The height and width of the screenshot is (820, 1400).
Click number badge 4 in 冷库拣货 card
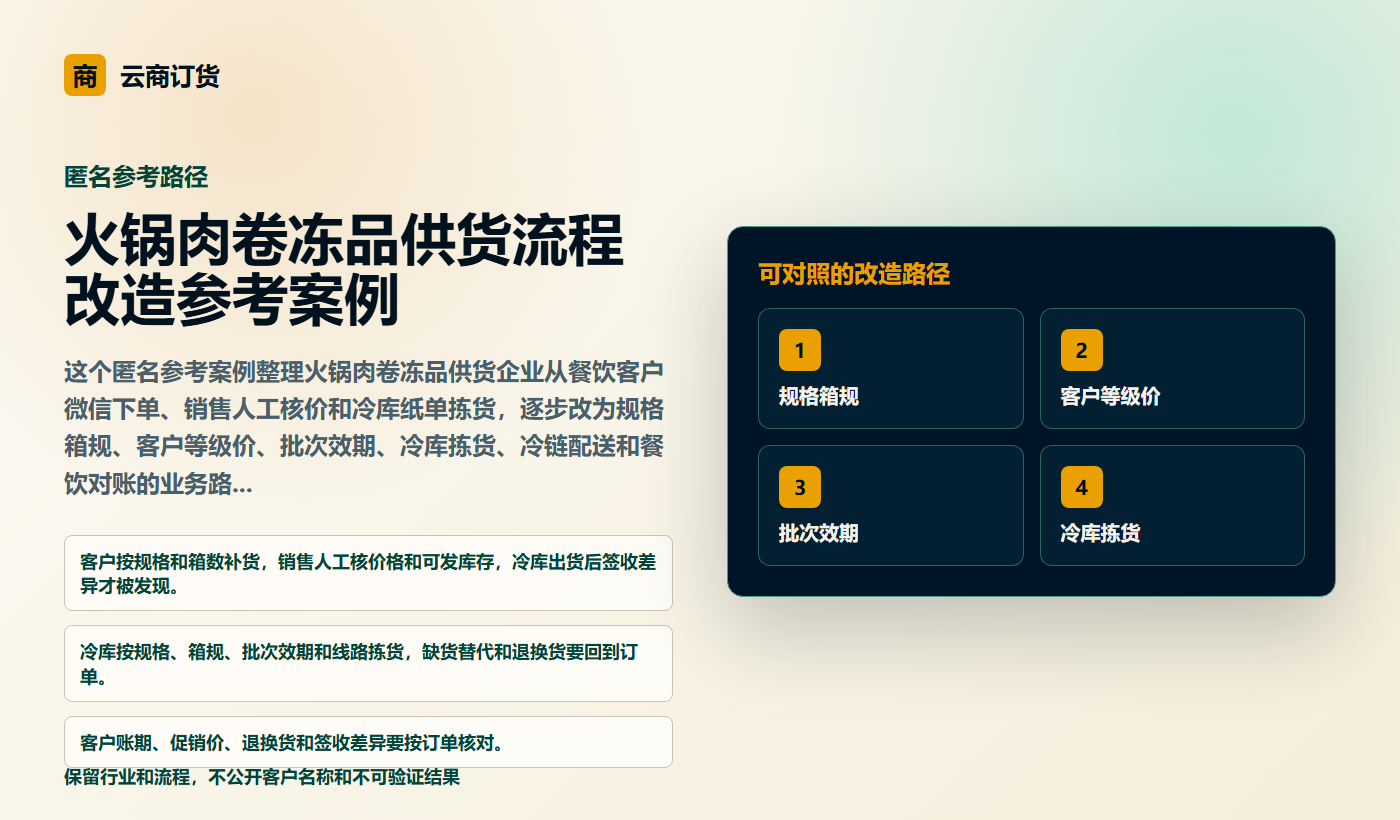[x=1082, y=487]
